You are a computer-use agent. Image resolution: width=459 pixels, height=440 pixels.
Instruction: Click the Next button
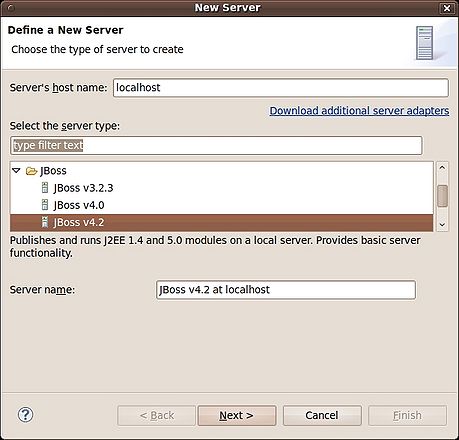(x=237, y=415)
